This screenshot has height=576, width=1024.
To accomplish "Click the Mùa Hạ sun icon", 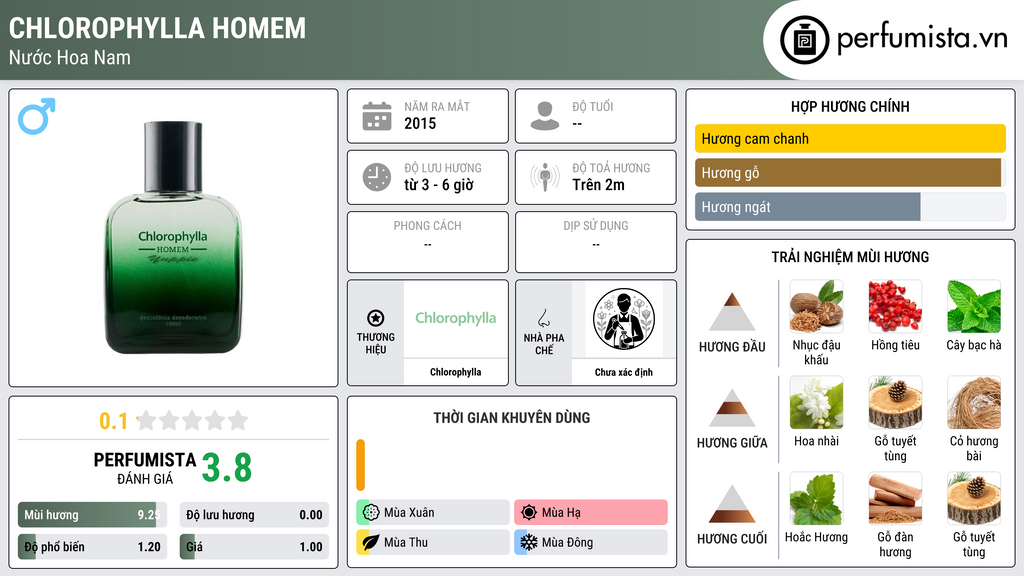I will [x=529, y=512].
